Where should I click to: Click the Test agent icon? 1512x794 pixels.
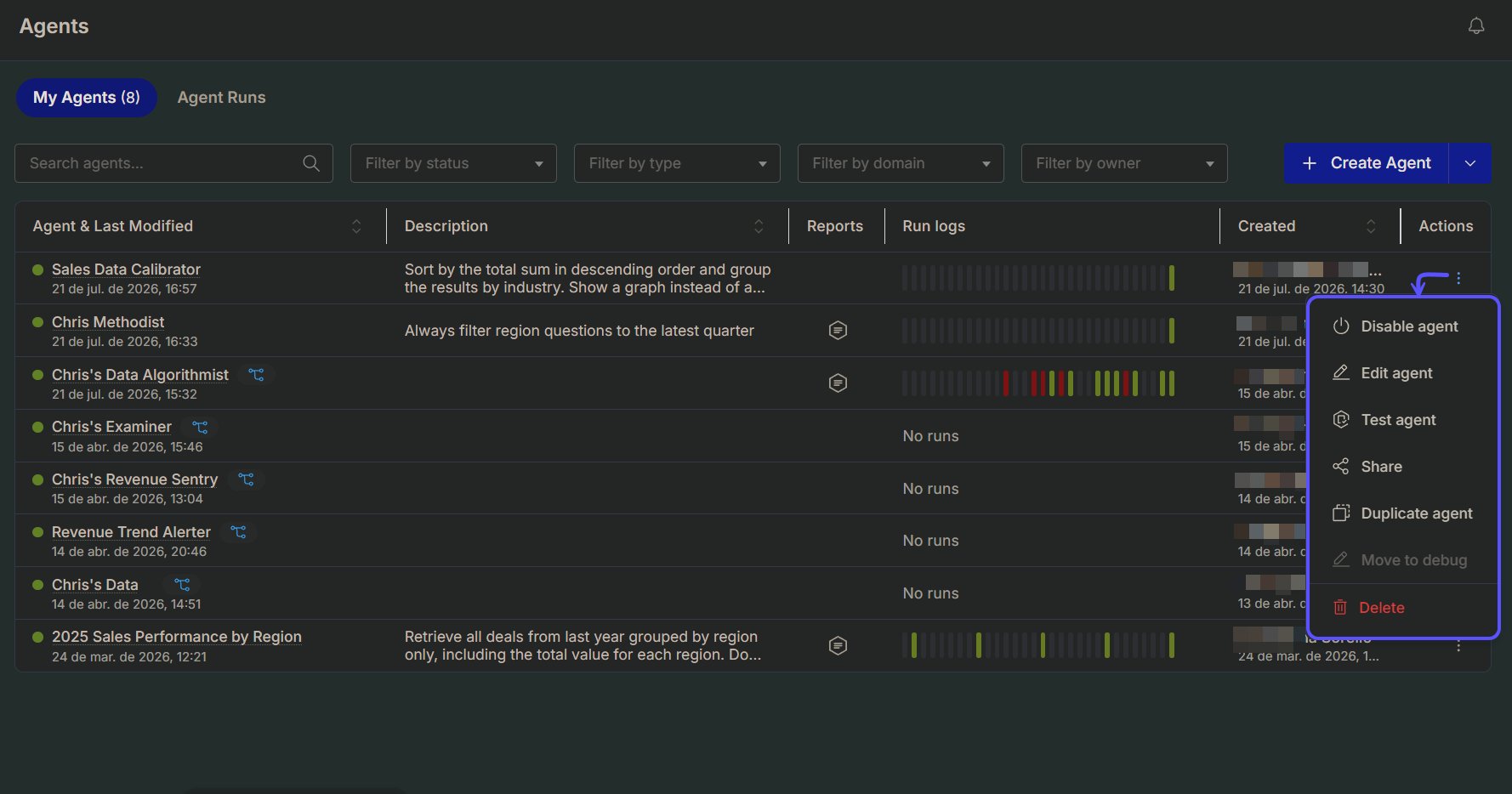coord(1341,419)
